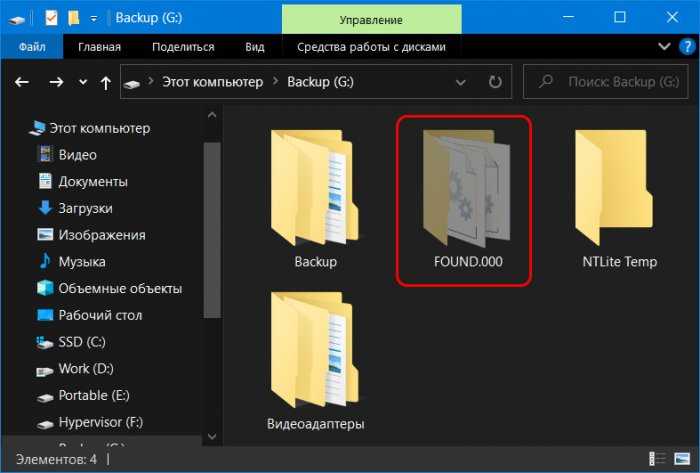Click the chevron before Этот компьютер breadcrumb
This screenshot has height=473, width=700.
151,81
